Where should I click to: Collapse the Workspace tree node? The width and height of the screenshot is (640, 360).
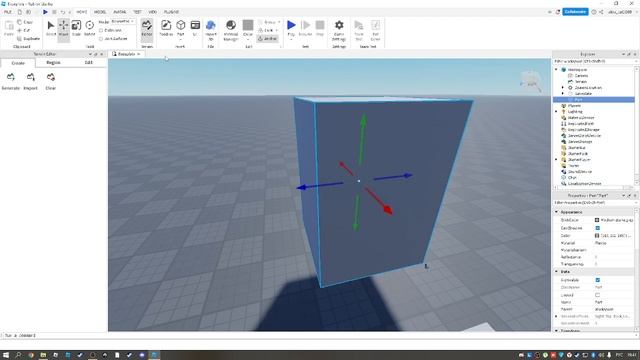pyautogui.click(x=556, y=70)
